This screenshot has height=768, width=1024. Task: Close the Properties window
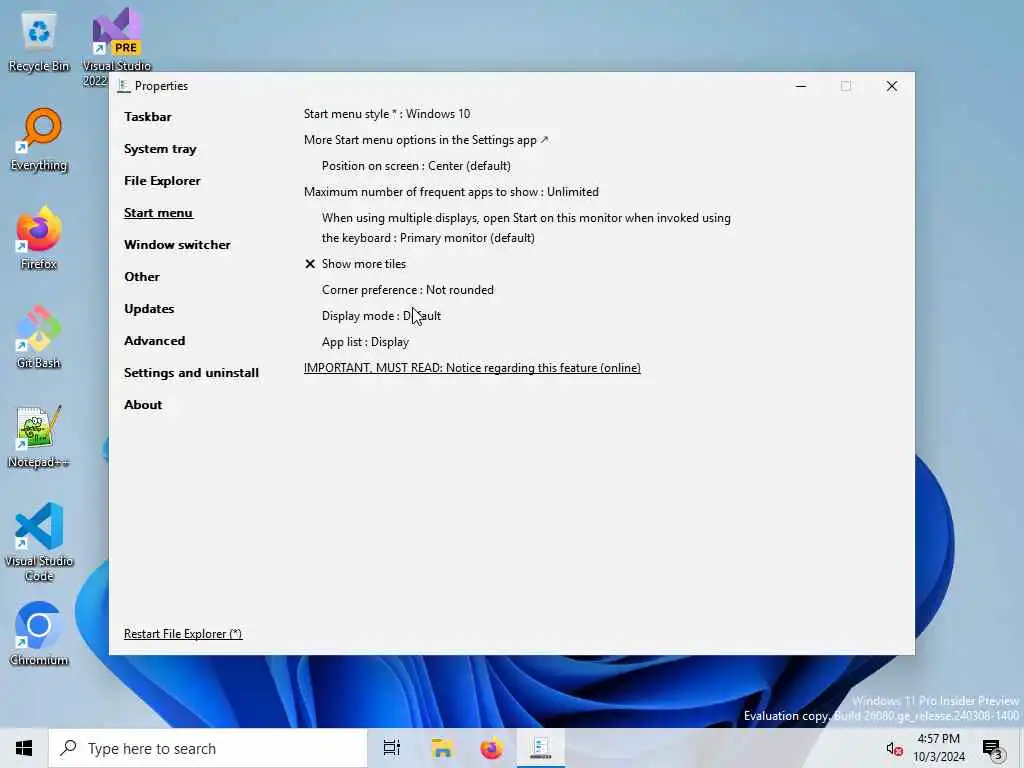pos(891,86)
